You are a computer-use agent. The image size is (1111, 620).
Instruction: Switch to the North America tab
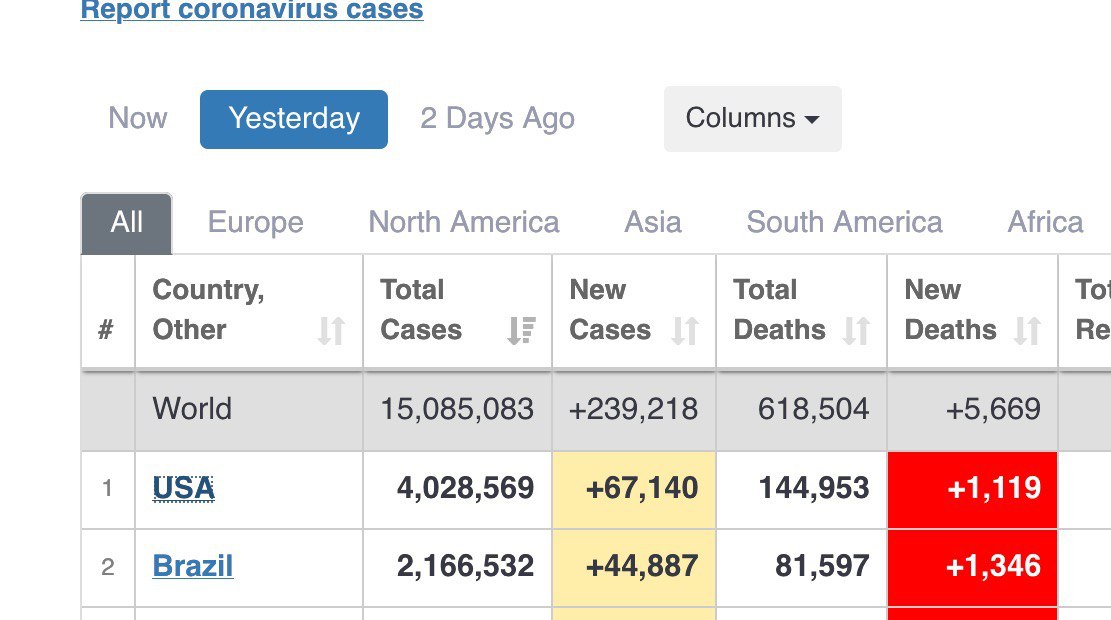pos(464,222)
